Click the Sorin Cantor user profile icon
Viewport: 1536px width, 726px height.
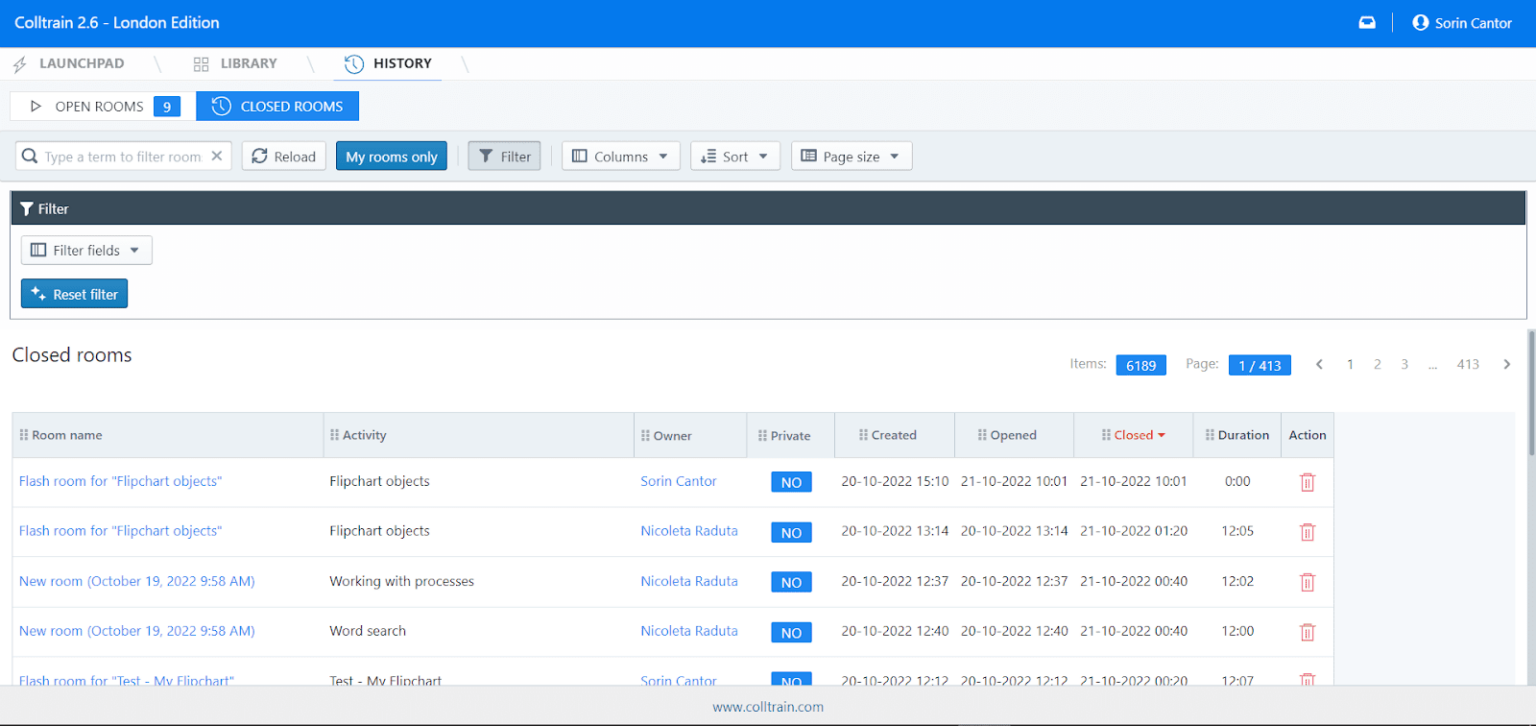pyautogui.click(x=1420, y=22)
